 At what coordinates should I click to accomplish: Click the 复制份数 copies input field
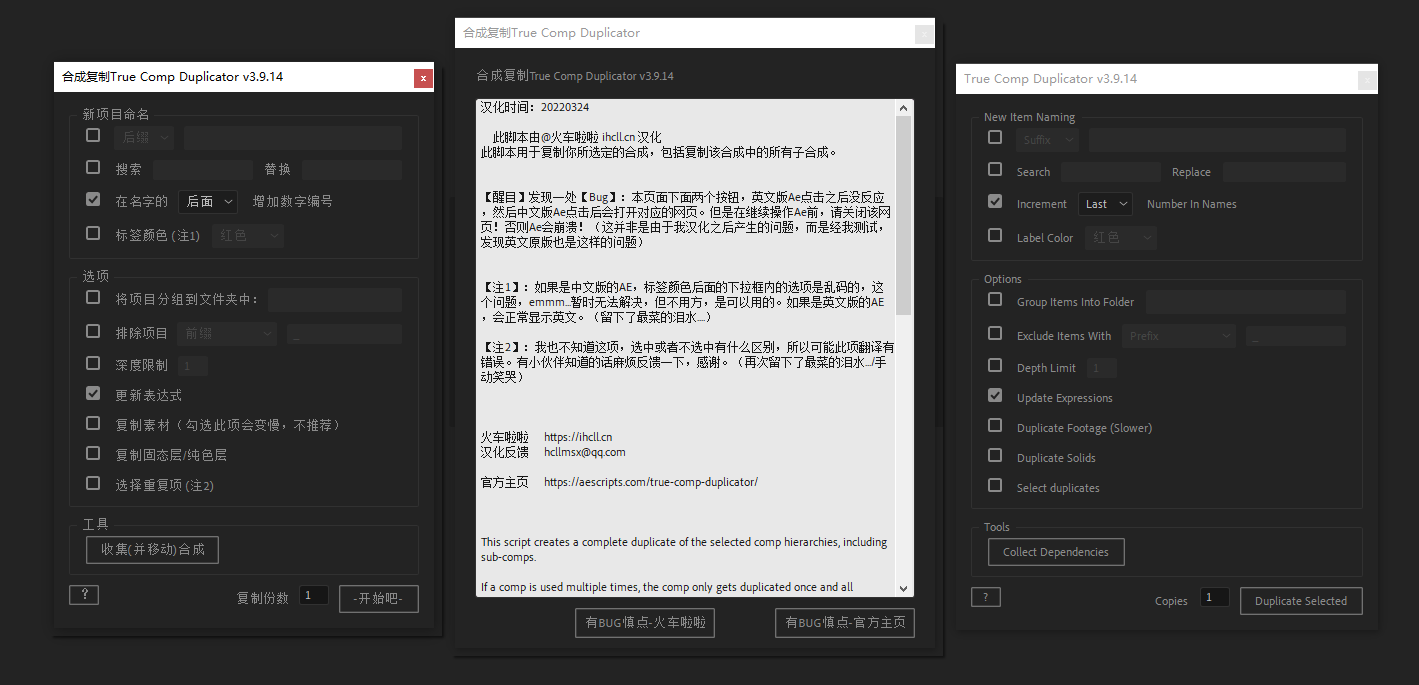pyautogui.click(x=314, y=595)
